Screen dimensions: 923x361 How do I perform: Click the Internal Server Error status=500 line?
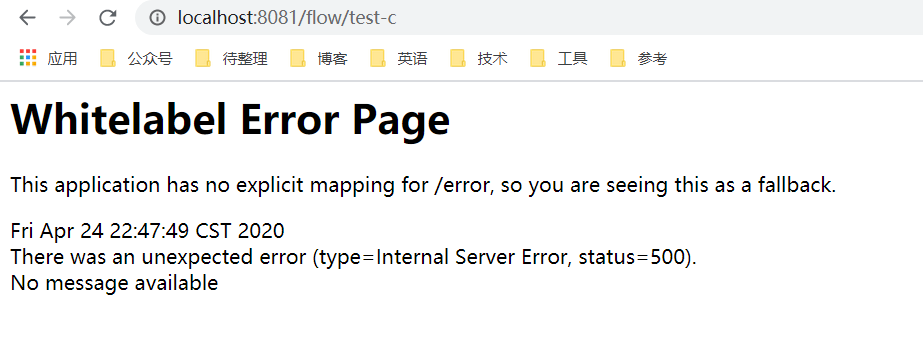point(354,257)
